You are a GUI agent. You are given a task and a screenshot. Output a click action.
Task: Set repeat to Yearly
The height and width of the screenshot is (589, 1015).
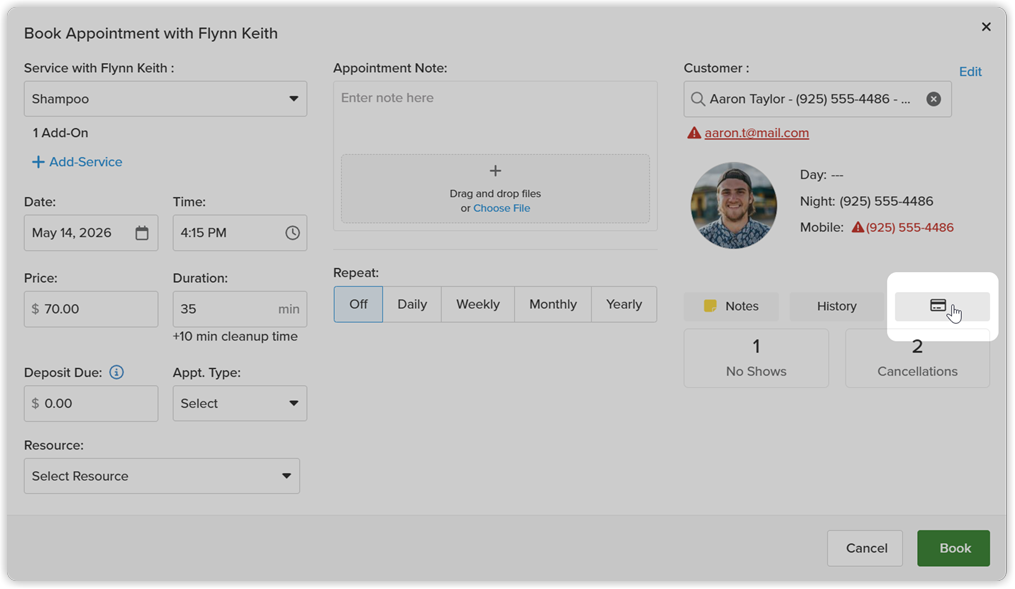point(624,304)
